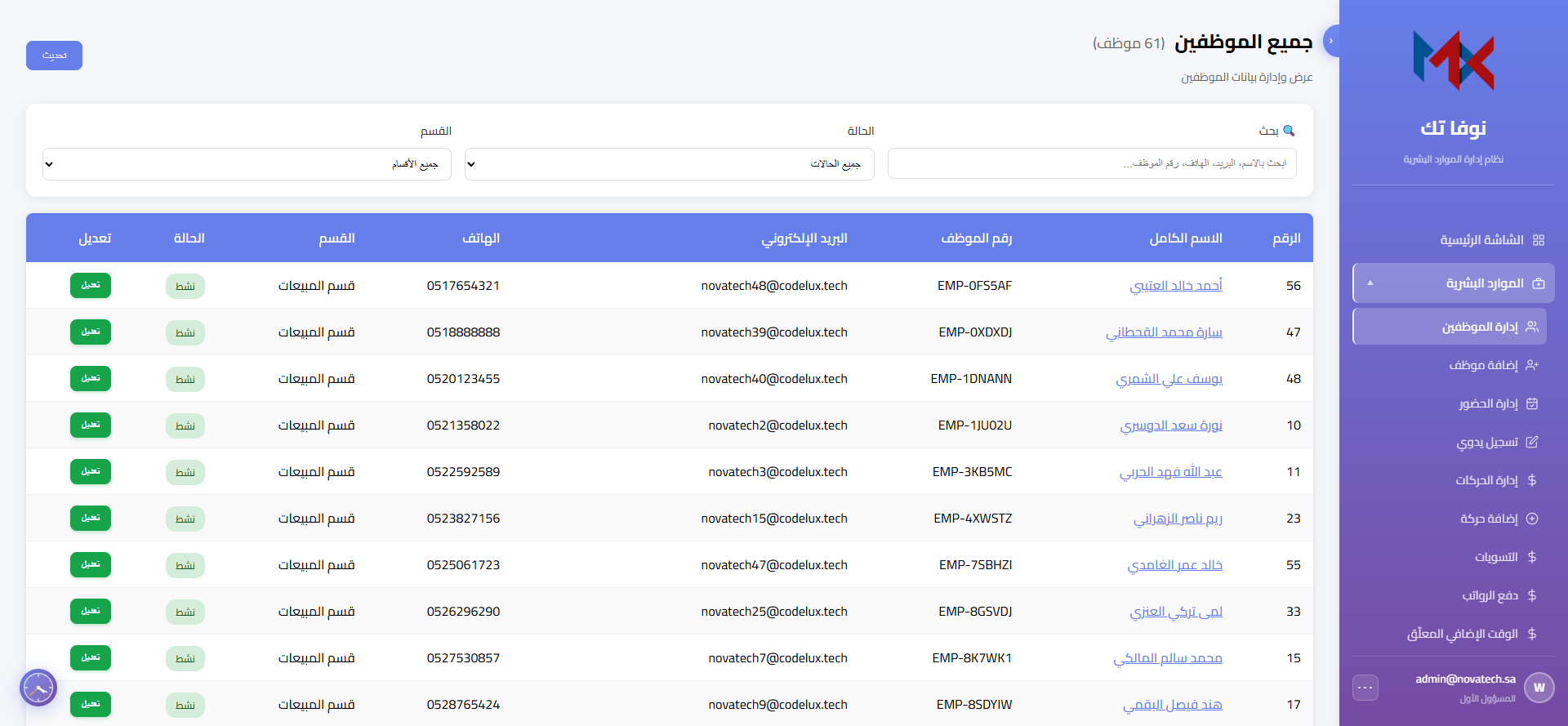Open إضافة حركة menu item
1568x726 pixels.
tap(1450, 519)
